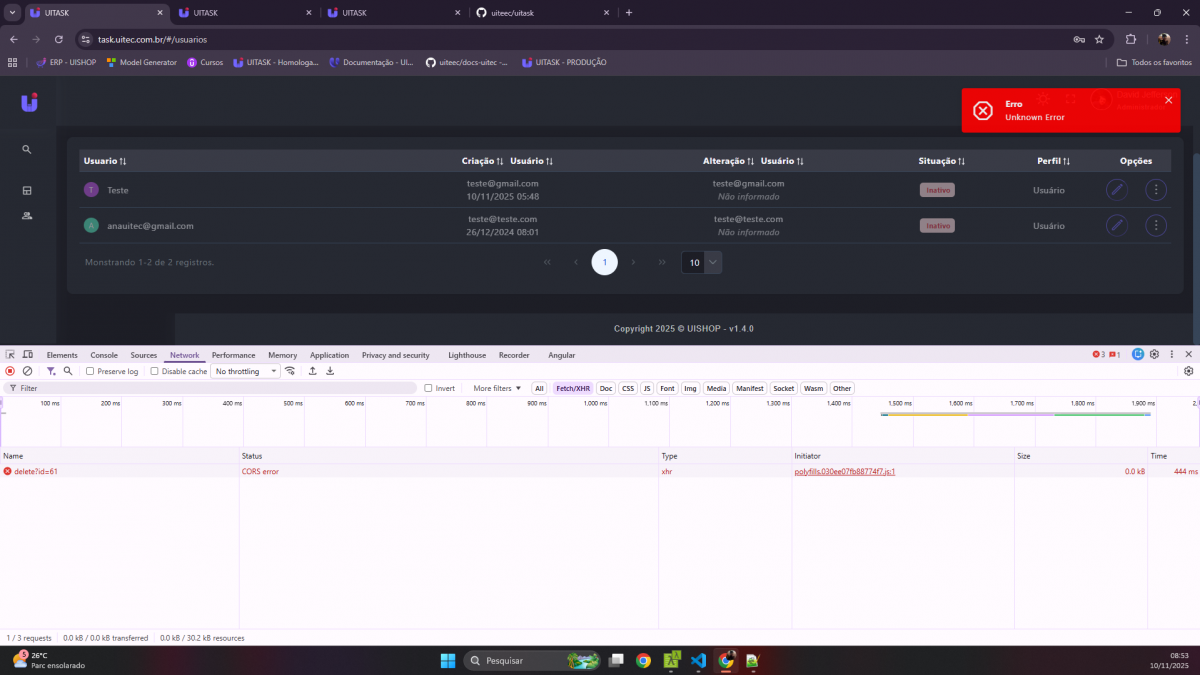This screenshot has width=1200, height=675.
Task: Expand the More filters menu
Action: point(497,388)
